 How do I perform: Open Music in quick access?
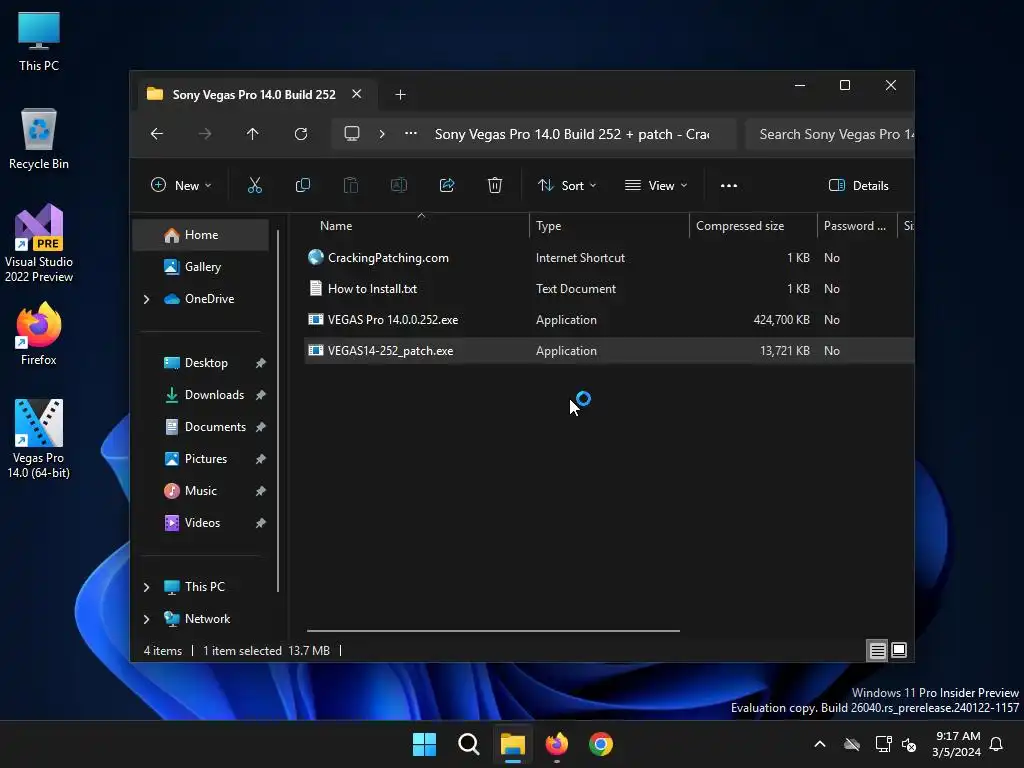[x=200, y=491]
